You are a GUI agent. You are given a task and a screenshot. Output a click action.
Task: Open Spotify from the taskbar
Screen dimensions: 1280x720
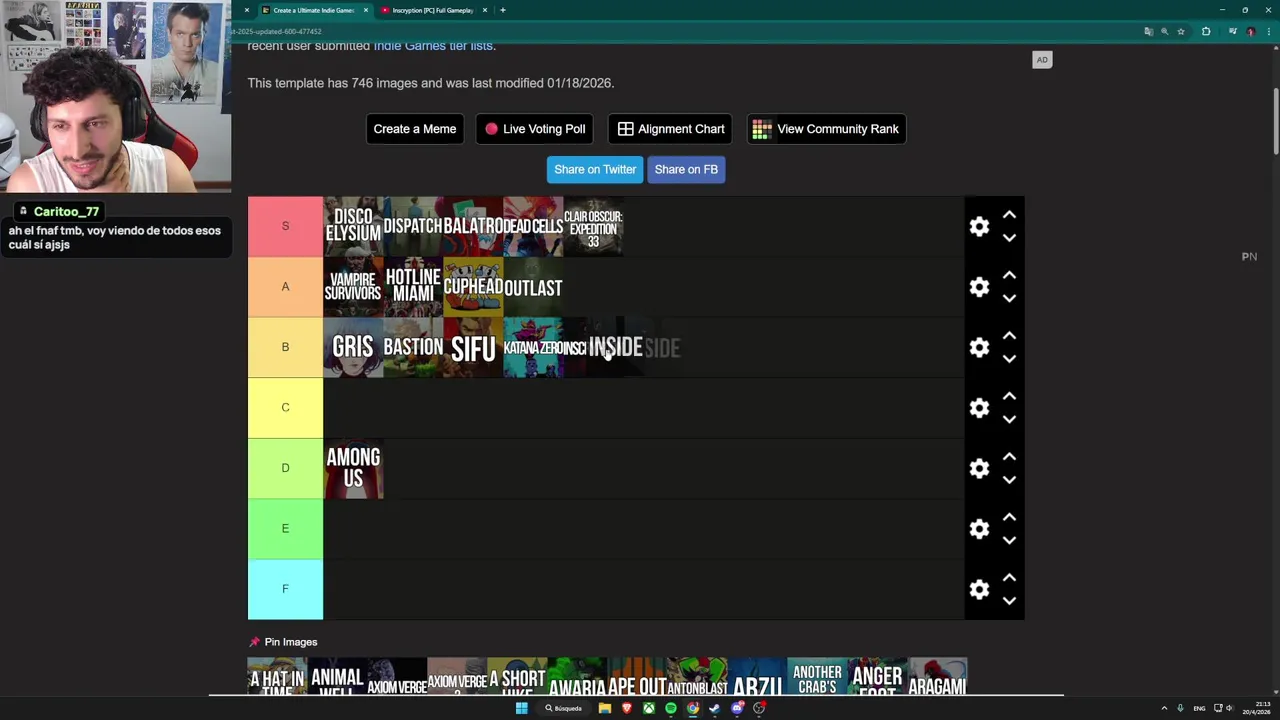pos(671,708)
